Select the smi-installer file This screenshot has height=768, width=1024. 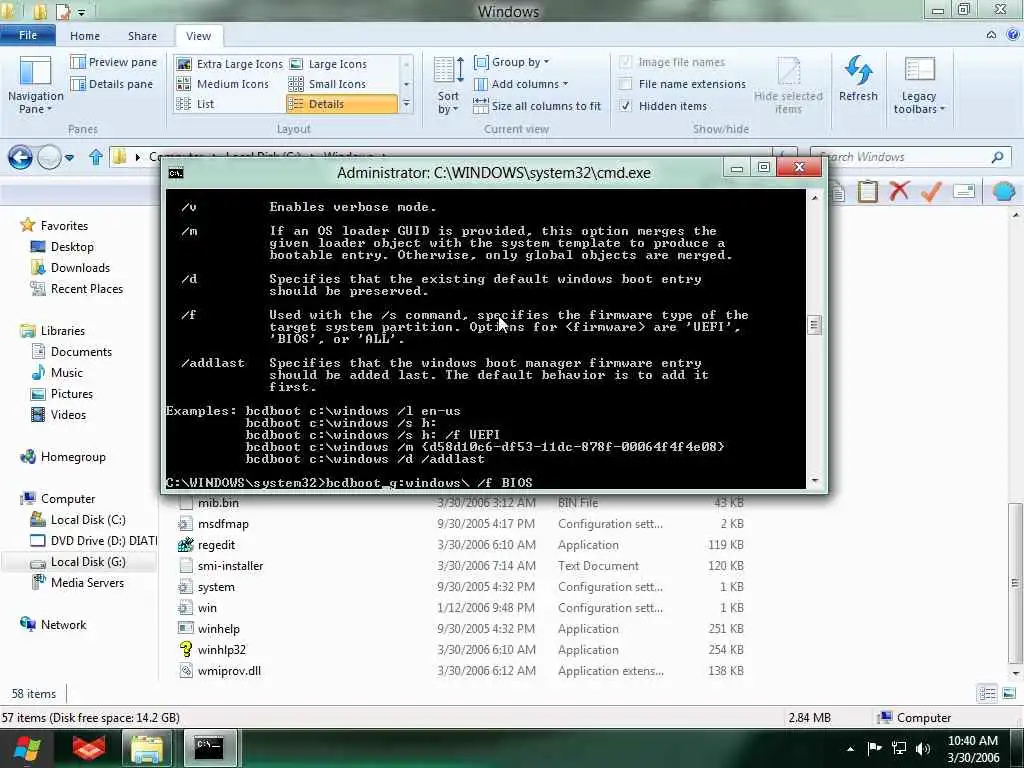230,566
